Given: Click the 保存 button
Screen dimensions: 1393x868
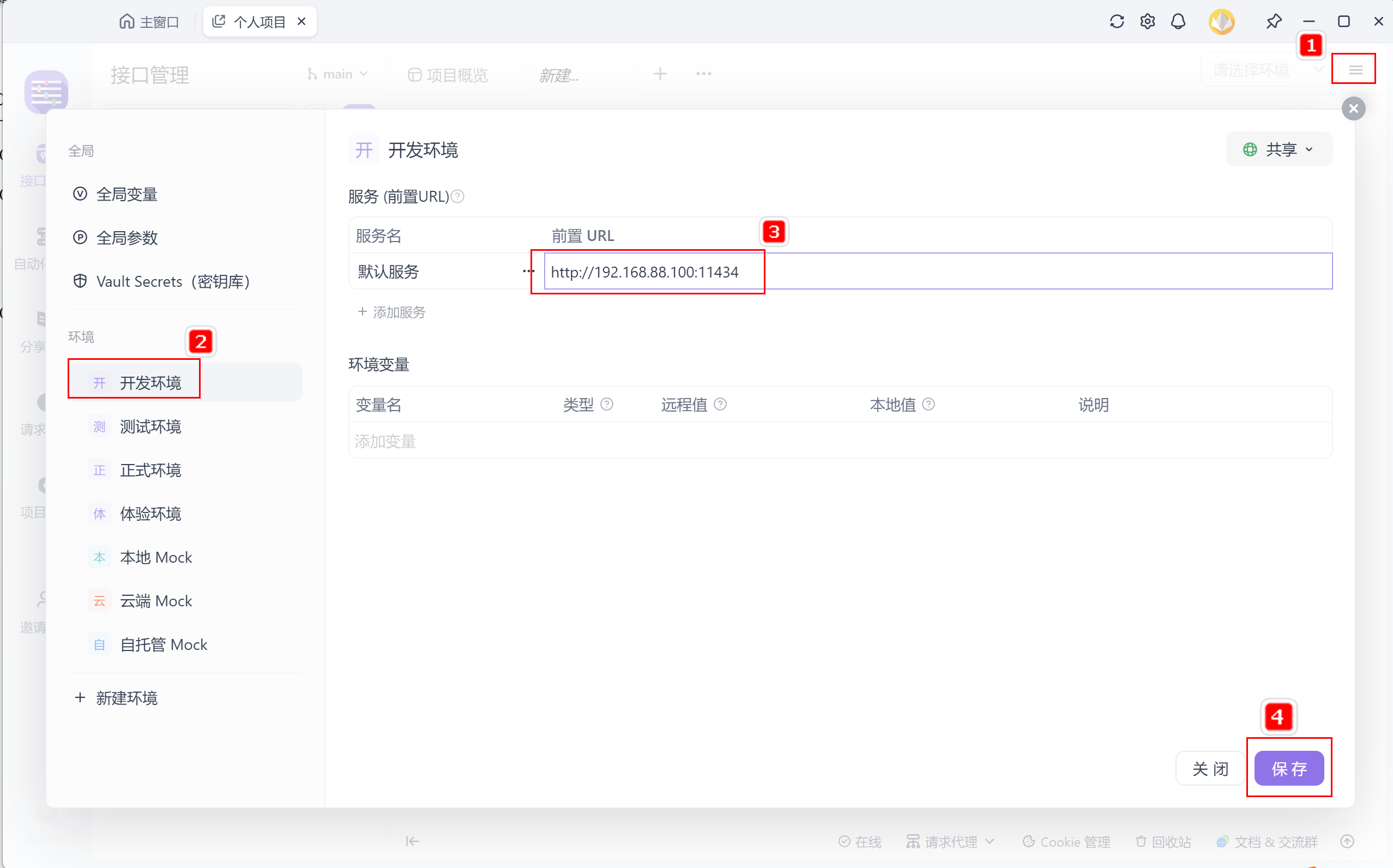Looking at the screenshot, I should pos(1288,769).
